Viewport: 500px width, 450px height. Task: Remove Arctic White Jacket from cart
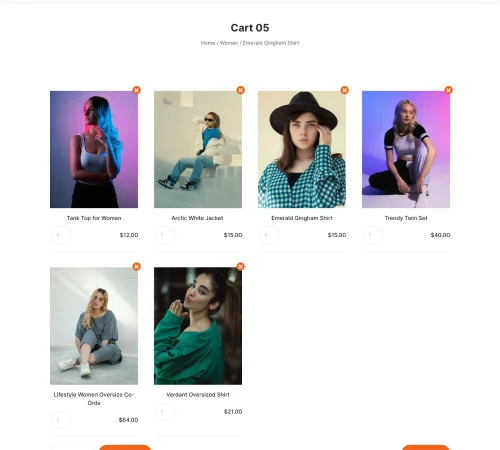tap(240, 90)
